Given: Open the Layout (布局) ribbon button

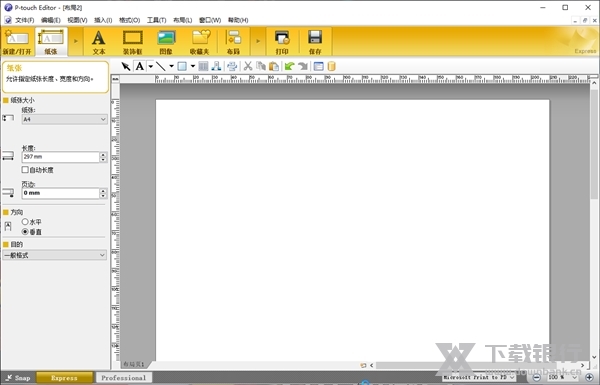Looking at the screenshot, I should coord(233,42).
